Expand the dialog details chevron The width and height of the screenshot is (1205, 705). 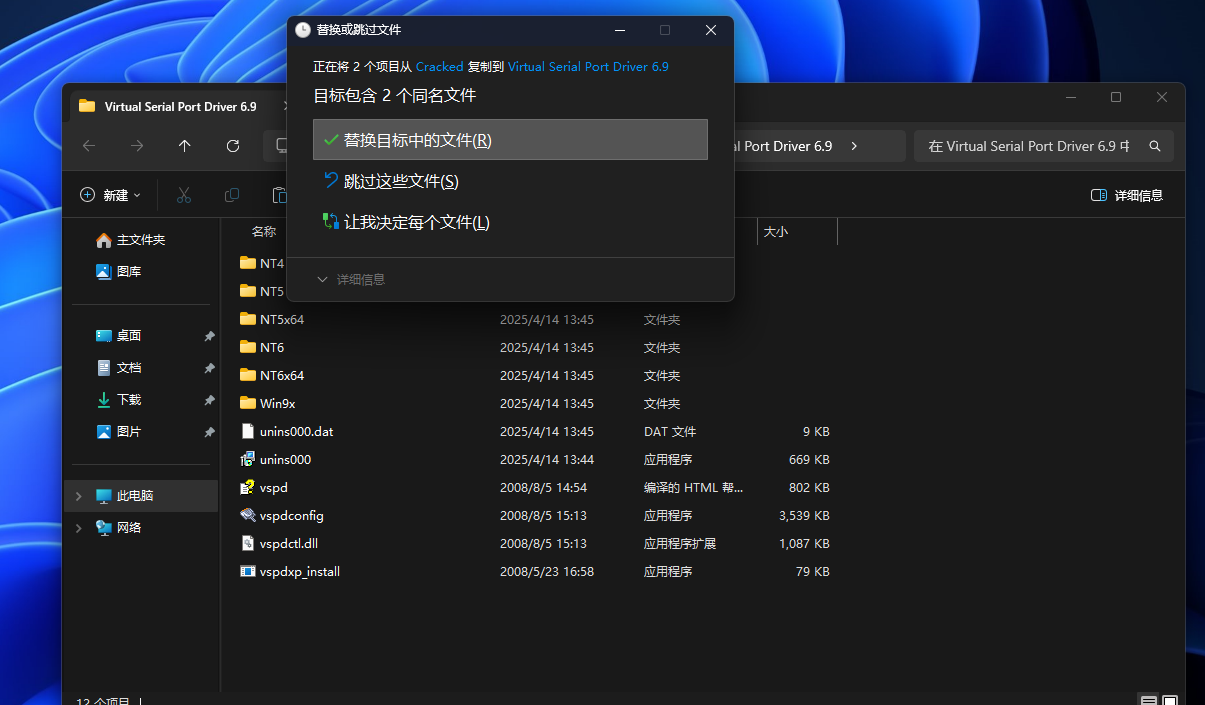click(322, 280)
